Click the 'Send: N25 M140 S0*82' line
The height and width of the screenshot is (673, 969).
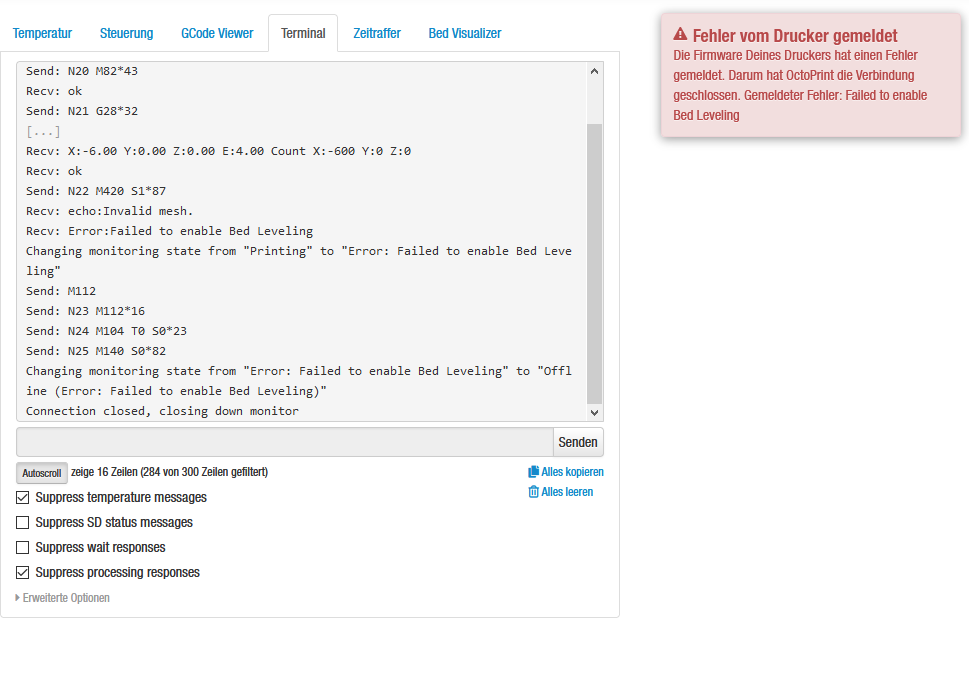[x=96, y=351]
